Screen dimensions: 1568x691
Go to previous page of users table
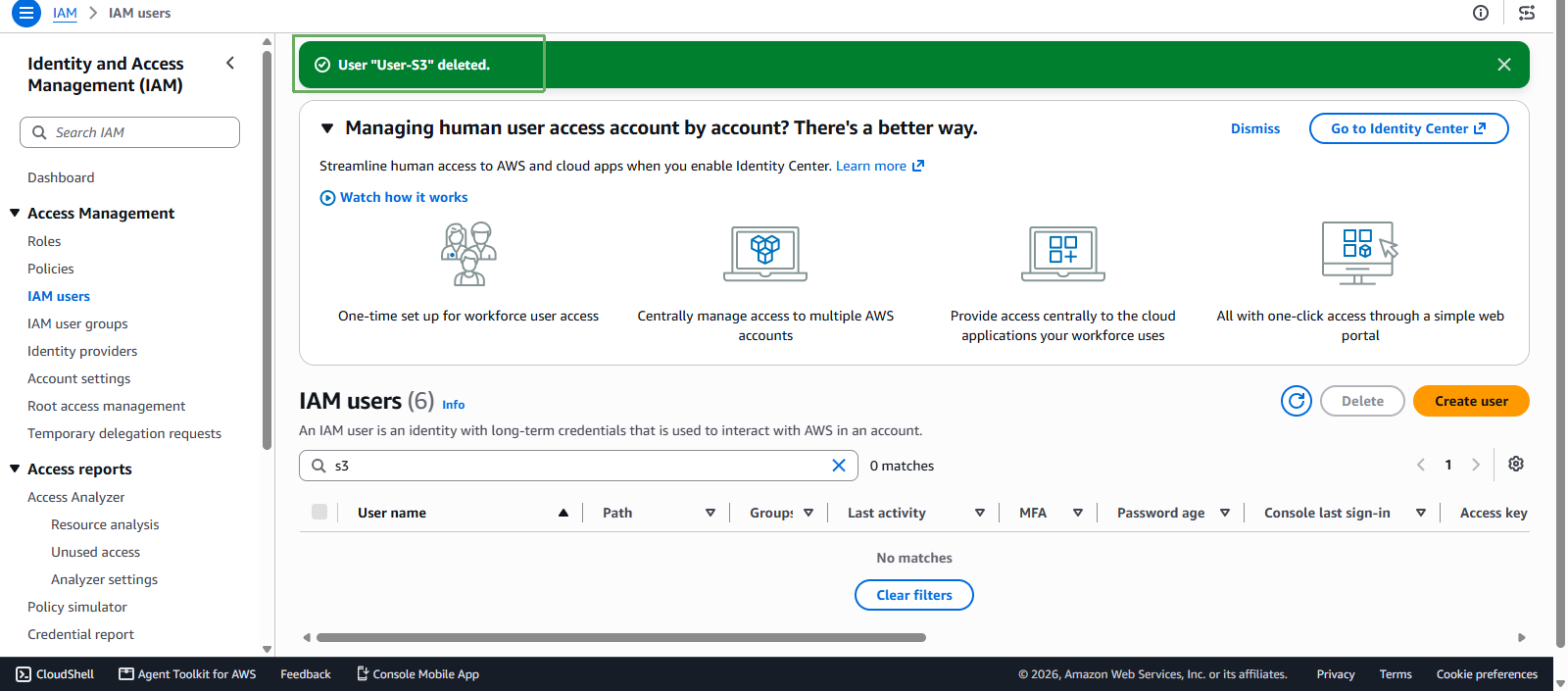1421,465
